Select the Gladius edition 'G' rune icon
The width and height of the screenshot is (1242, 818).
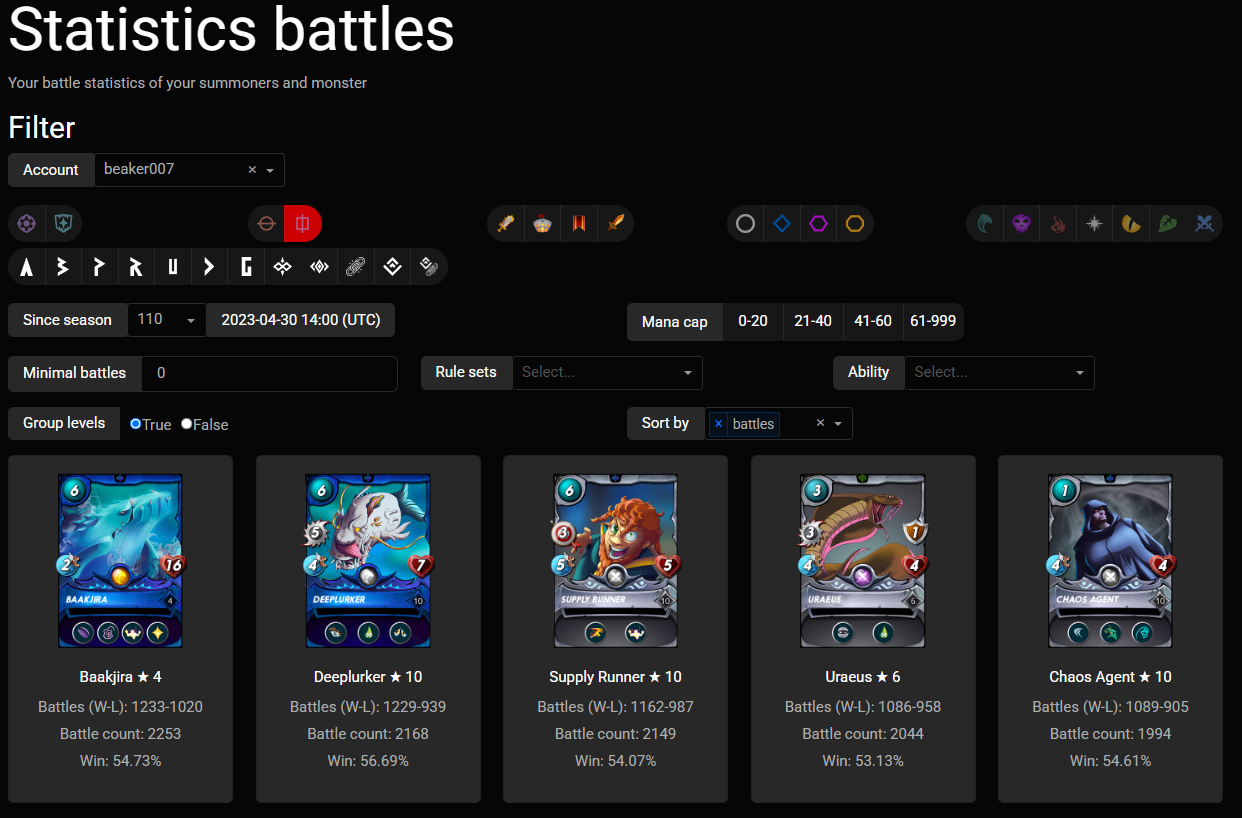coord(246,267)
